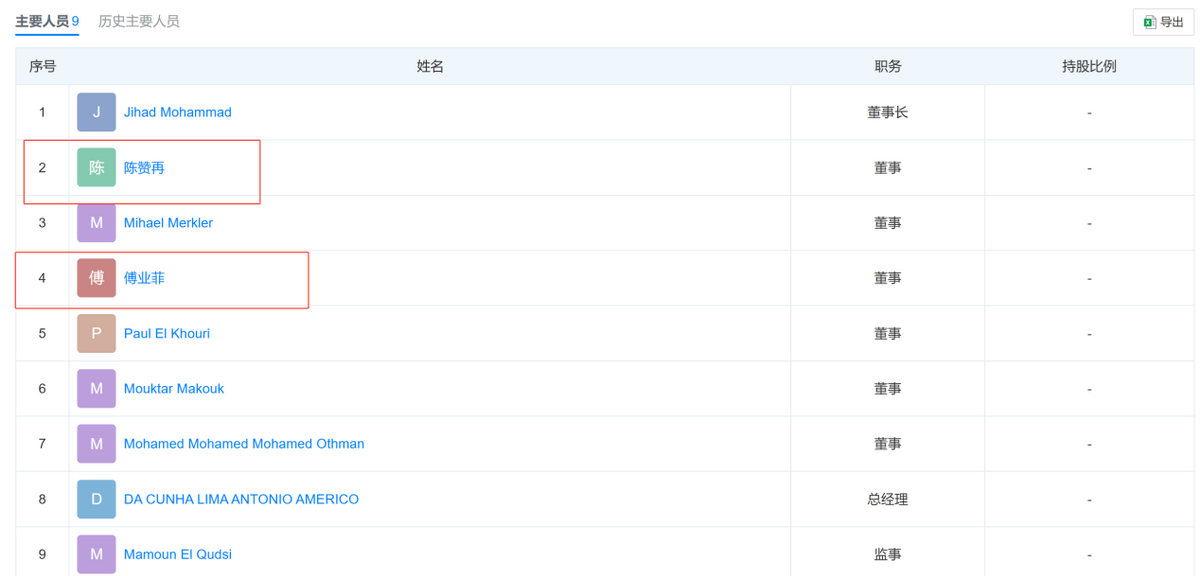Image resolution: width=1200 pixels, height=576 pixels.
Task: Click the Excel icon in export button
Action: (1150, 22)
